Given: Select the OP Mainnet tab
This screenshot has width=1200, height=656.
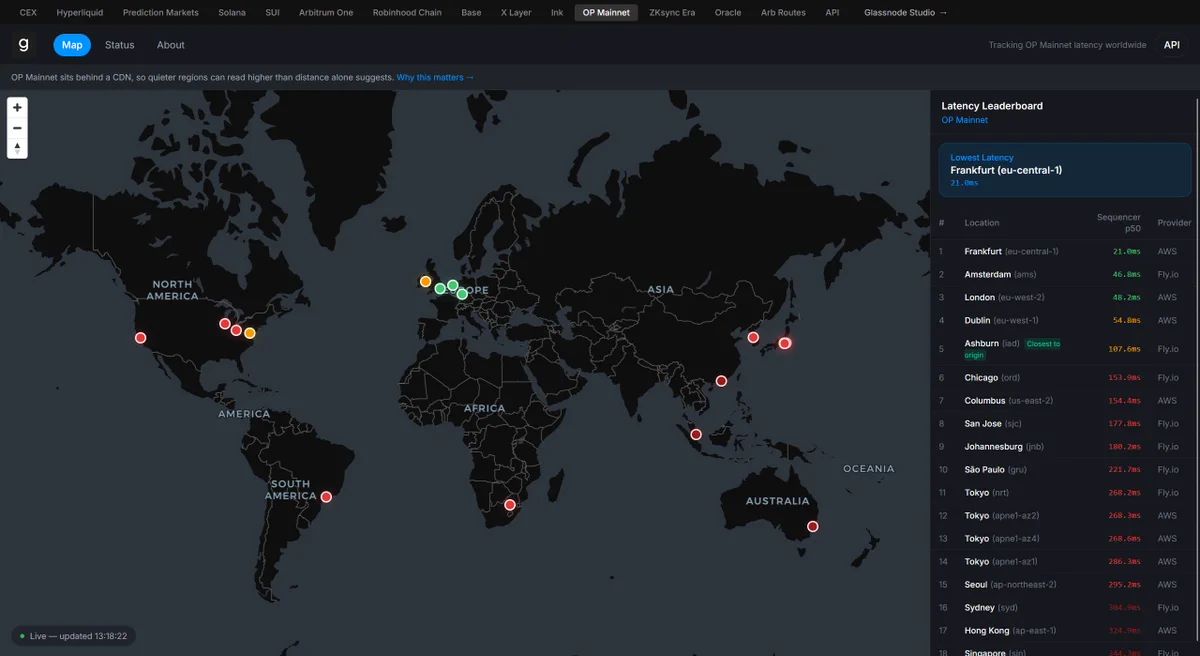Looking at the screenshot, I should click(607, 13).
